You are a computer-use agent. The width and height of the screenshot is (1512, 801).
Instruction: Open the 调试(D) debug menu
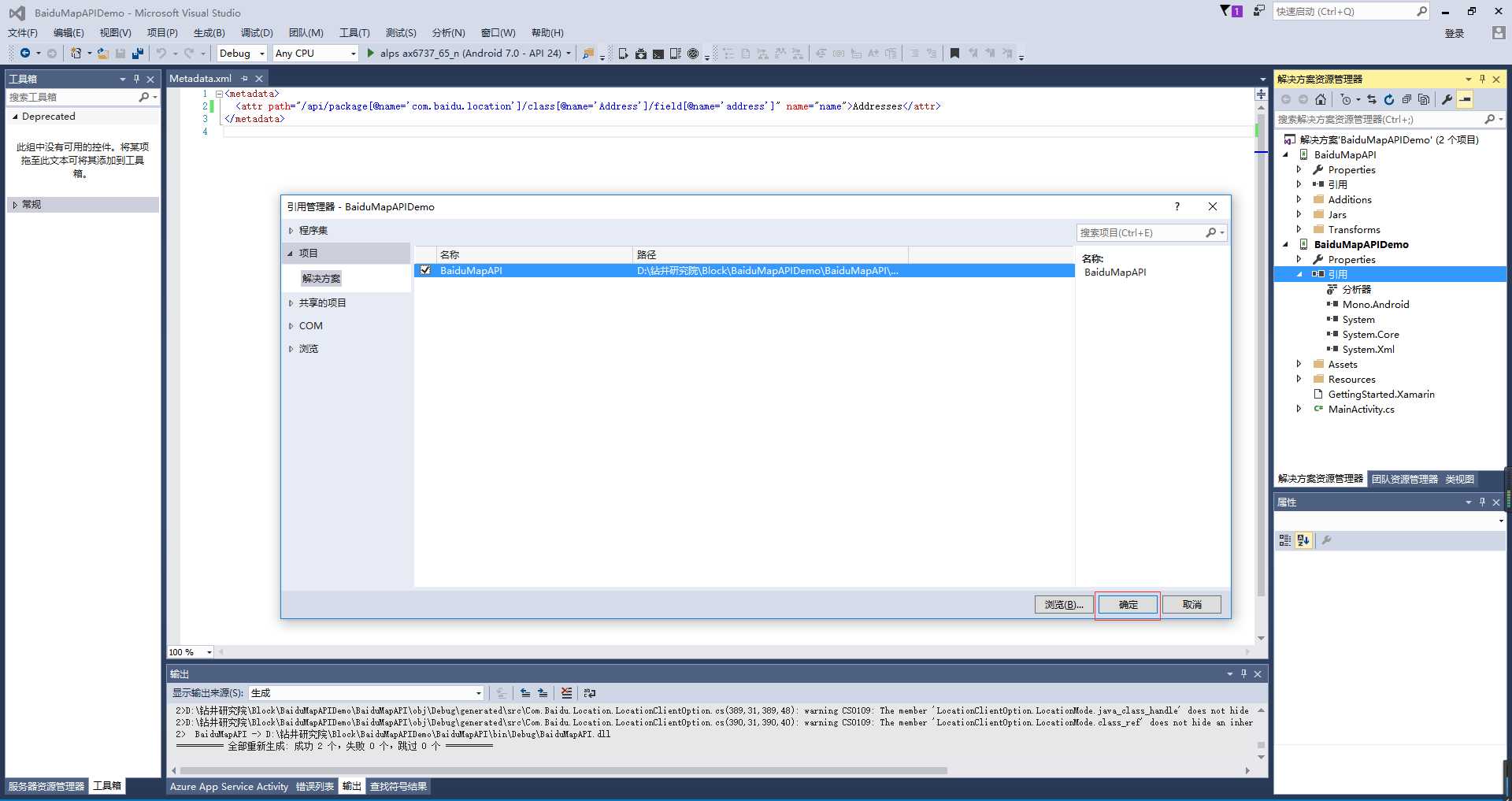(257, 33)
